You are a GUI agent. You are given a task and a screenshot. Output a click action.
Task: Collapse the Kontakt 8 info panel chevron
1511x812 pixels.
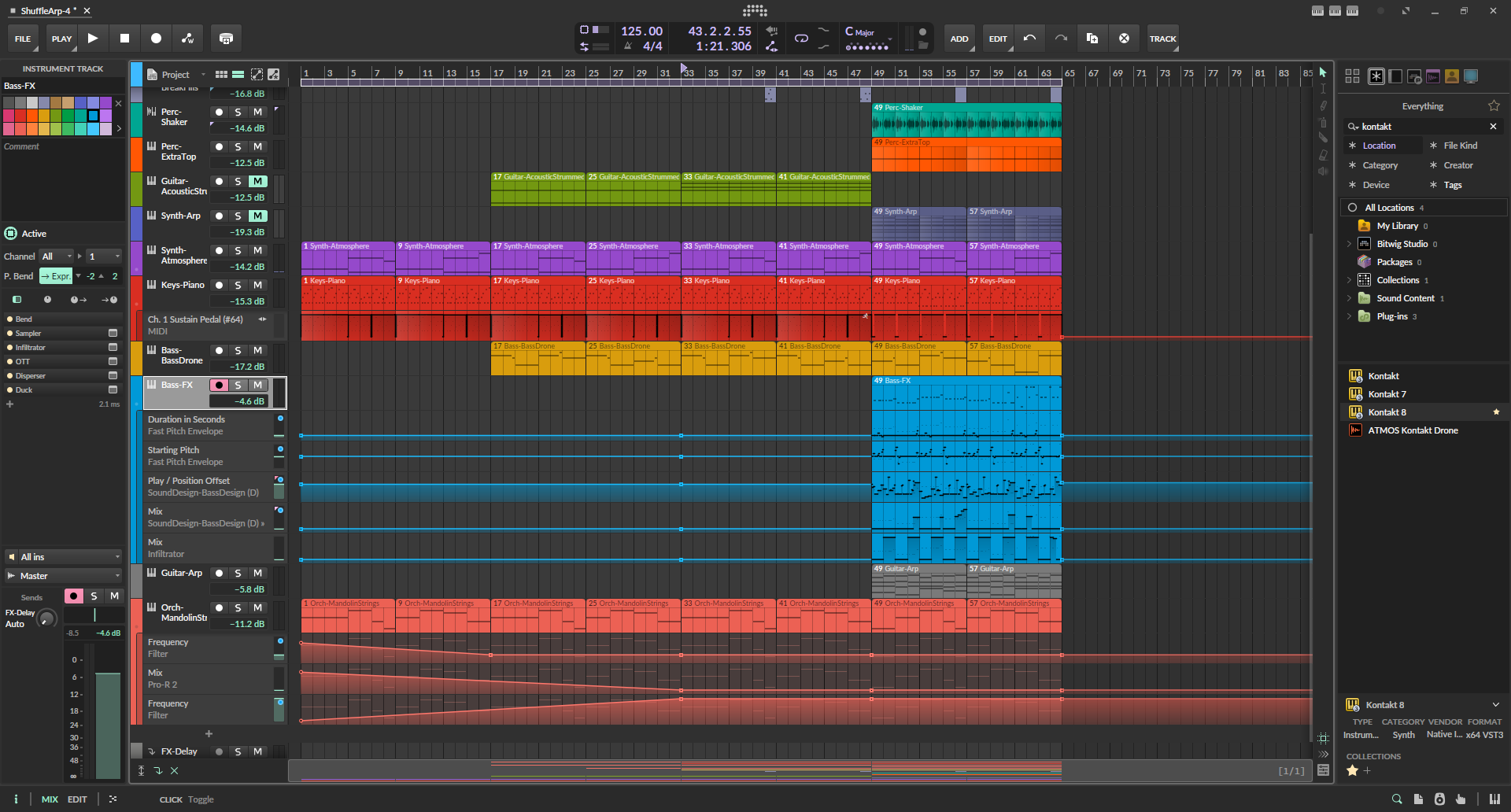[x=1495, y=704]
